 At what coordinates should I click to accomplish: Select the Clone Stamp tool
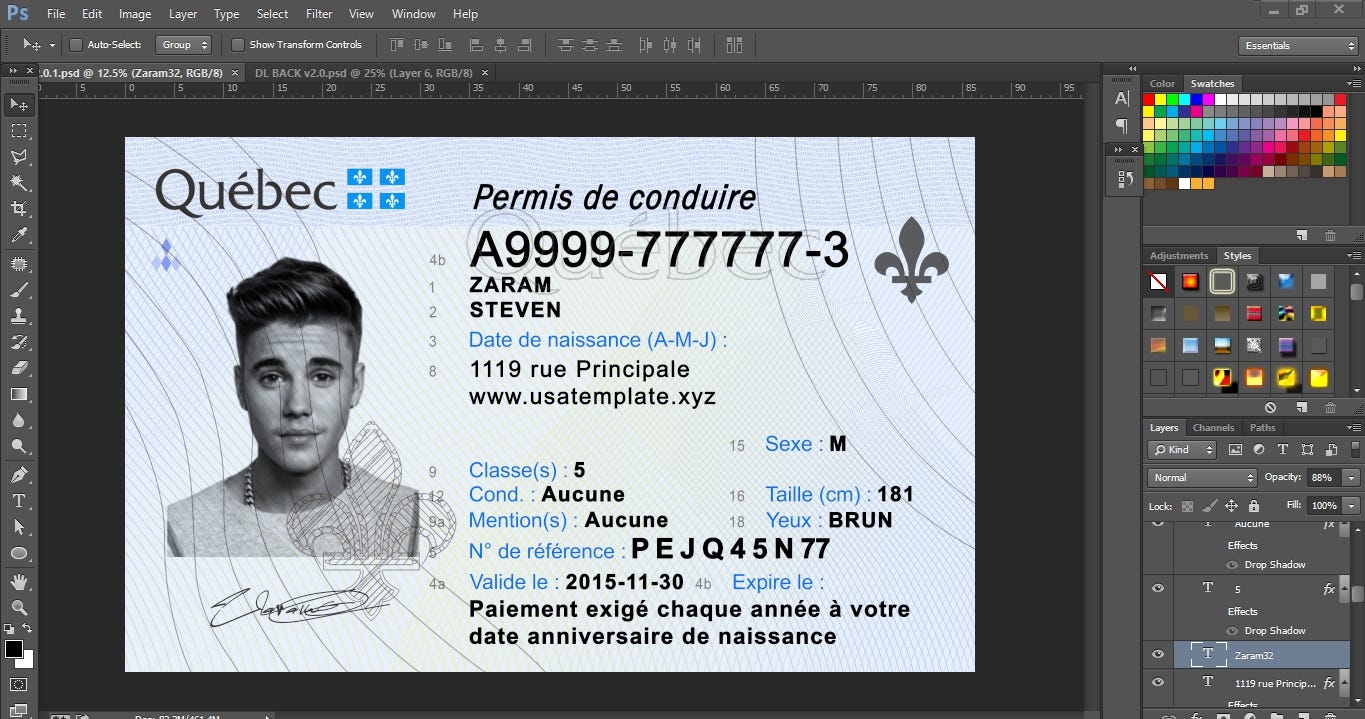coord(19,316)
